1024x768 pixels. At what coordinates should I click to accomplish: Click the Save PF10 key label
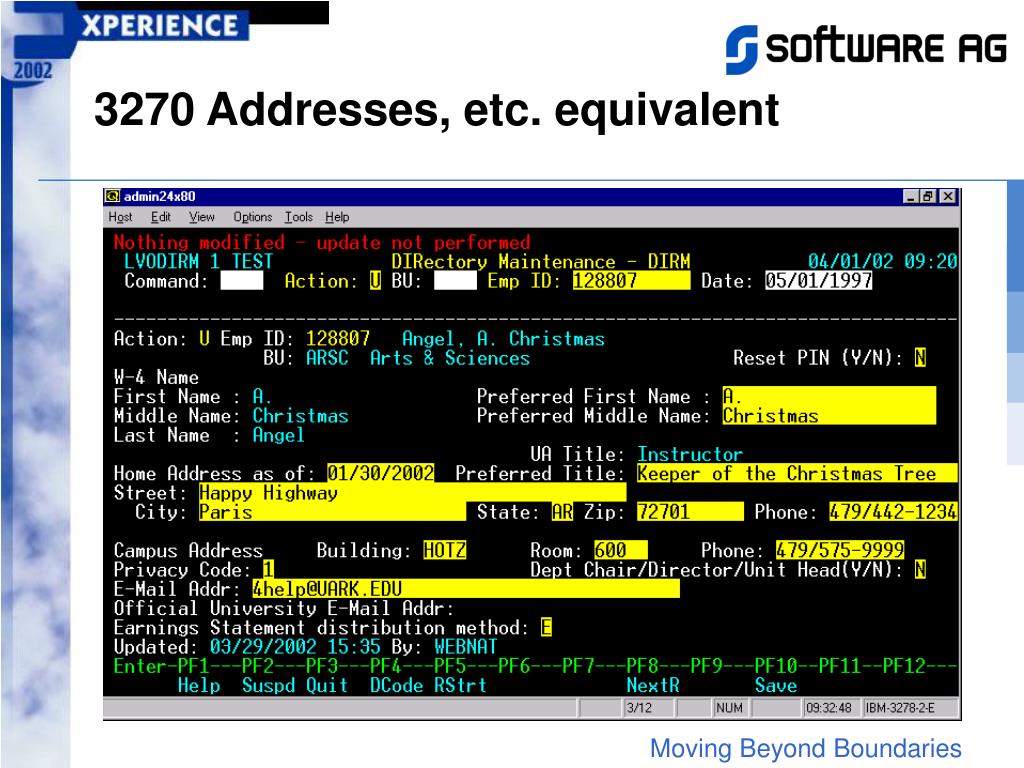[776, 685]
